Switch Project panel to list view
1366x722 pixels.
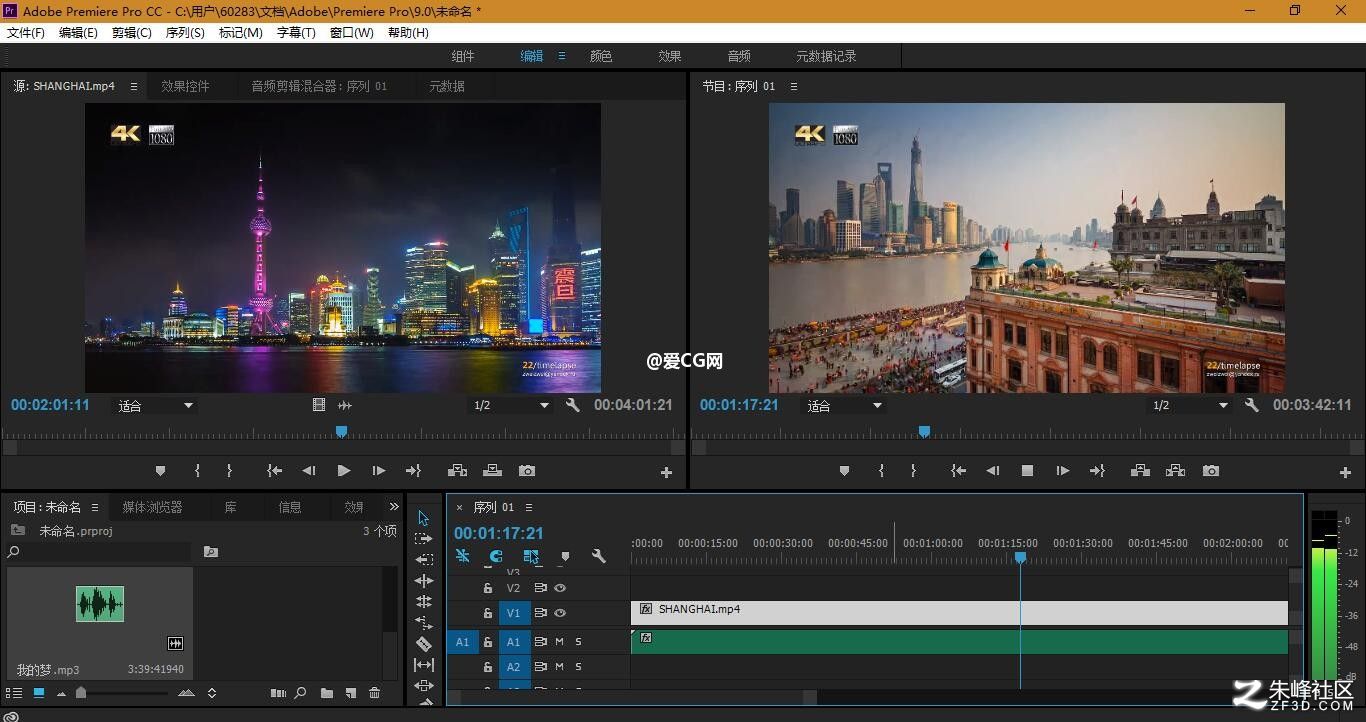click(14, 693)
